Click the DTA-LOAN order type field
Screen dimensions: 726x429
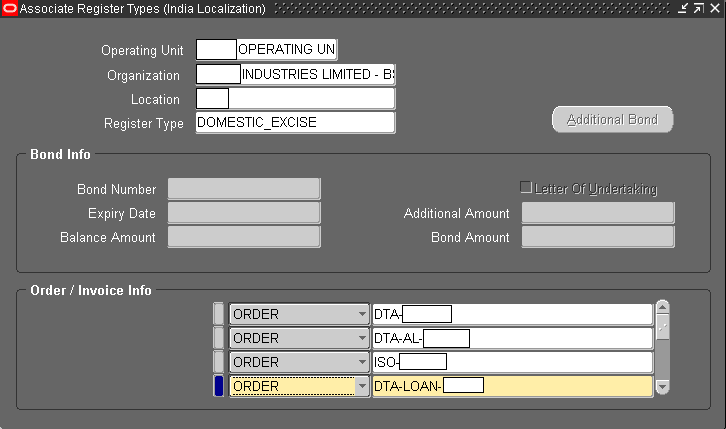coord(513,386)
